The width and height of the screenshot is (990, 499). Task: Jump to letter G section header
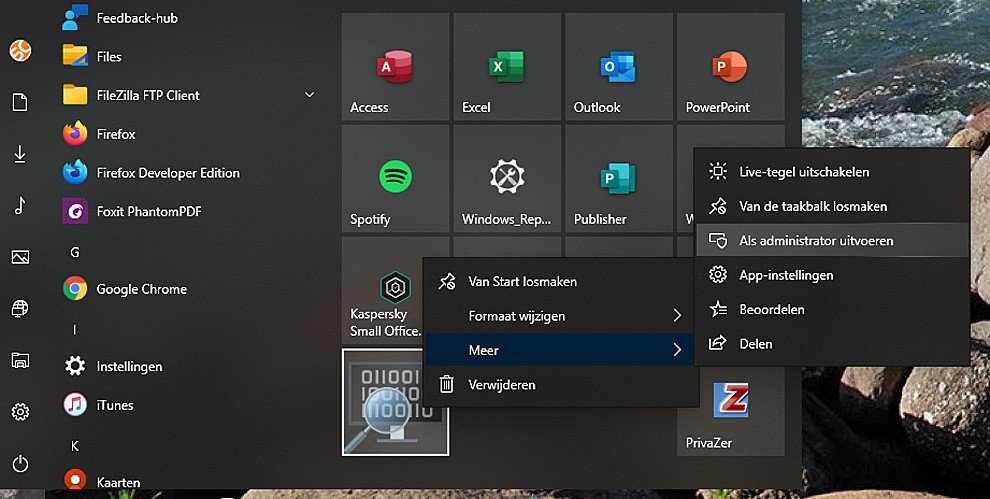pyautogui.click(x=75, y=253)
